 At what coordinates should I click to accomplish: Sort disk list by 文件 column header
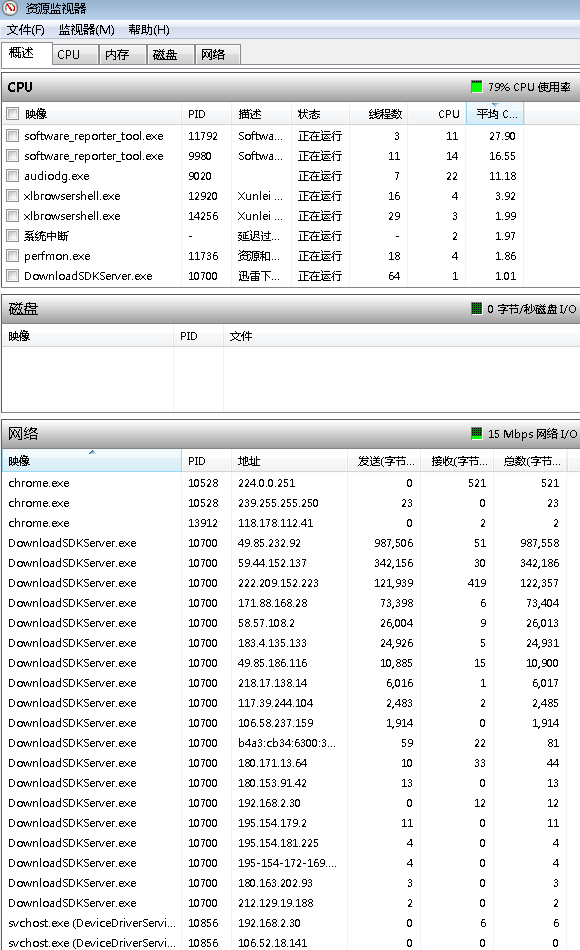[402, 336]
